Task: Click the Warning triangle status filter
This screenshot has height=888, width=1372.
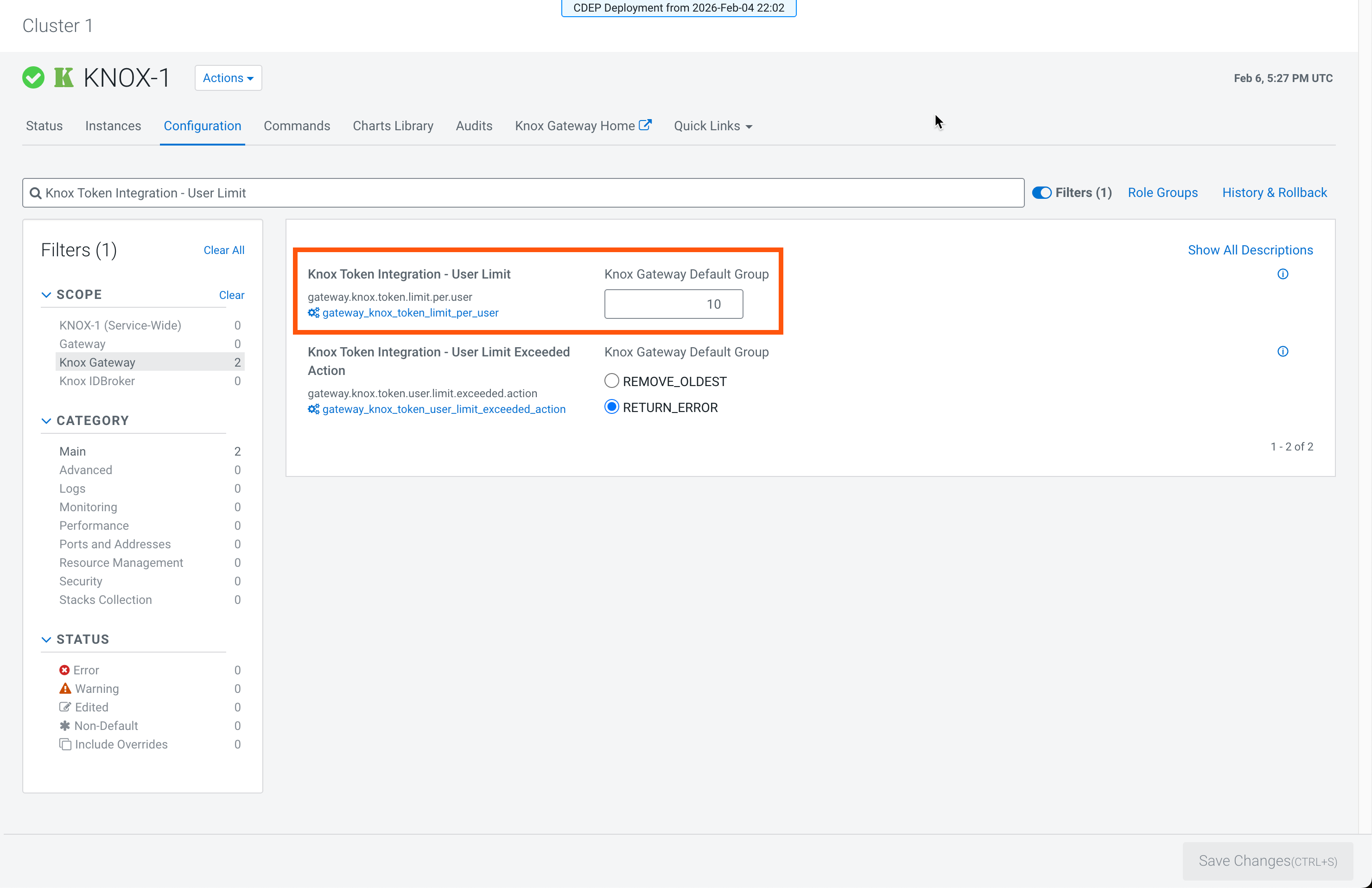Action: [65, 689]
